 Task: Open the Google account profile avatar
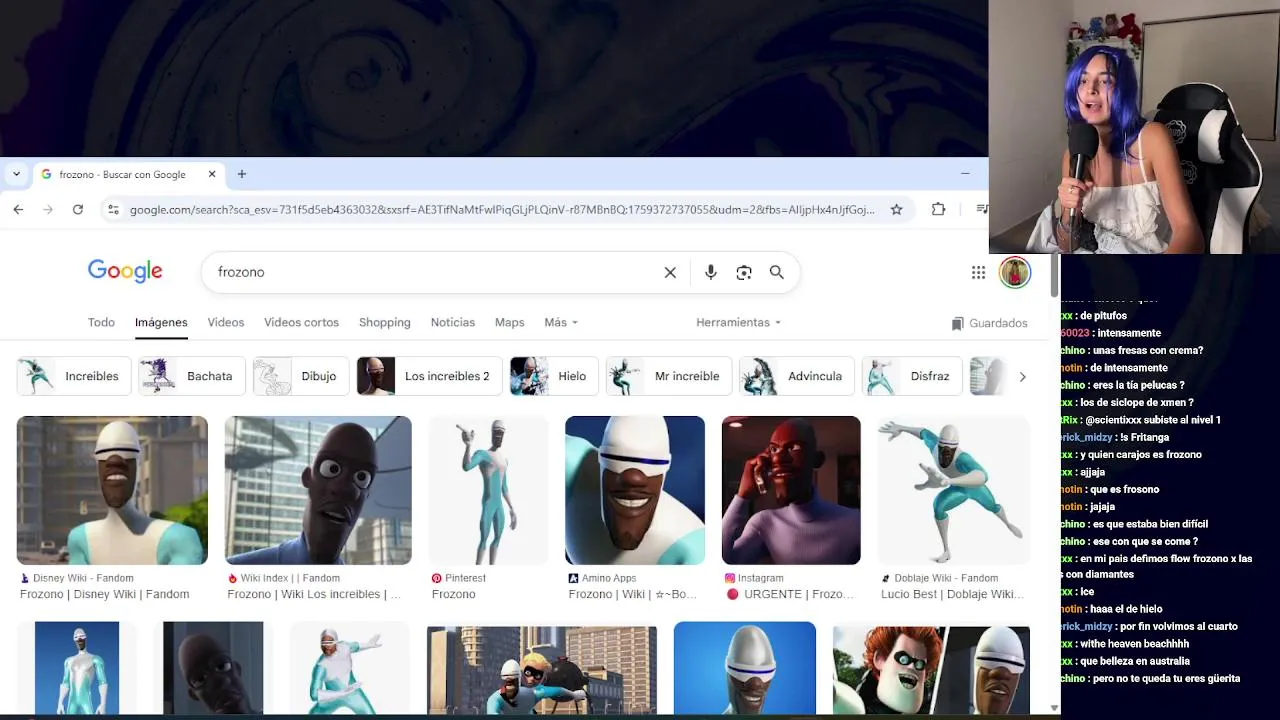1015,272
